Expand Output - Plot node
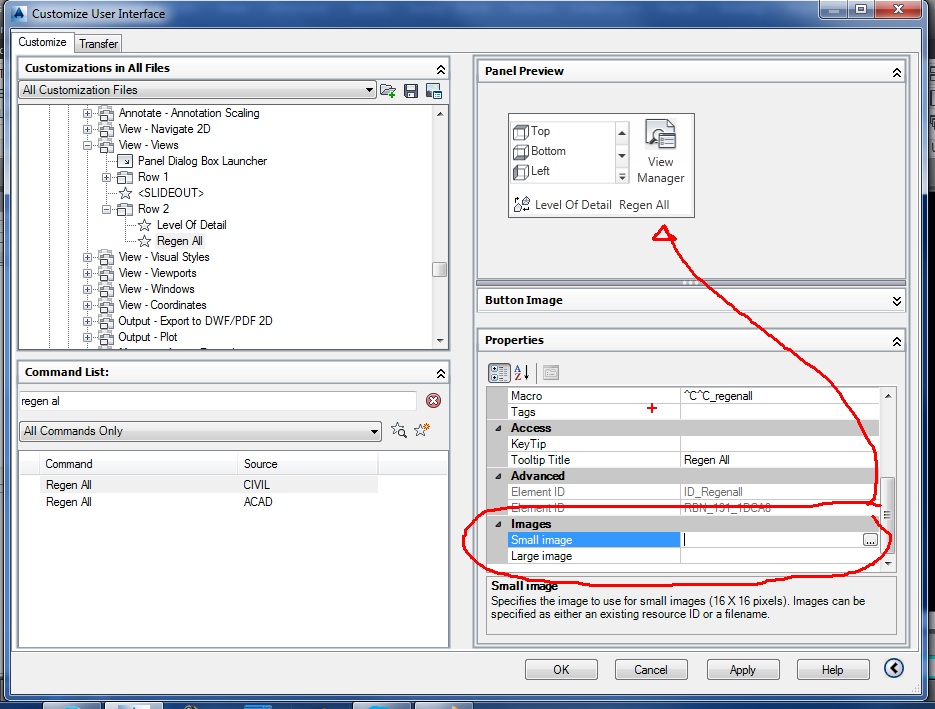Screen dimensions: 935x709 click(87, 338)
